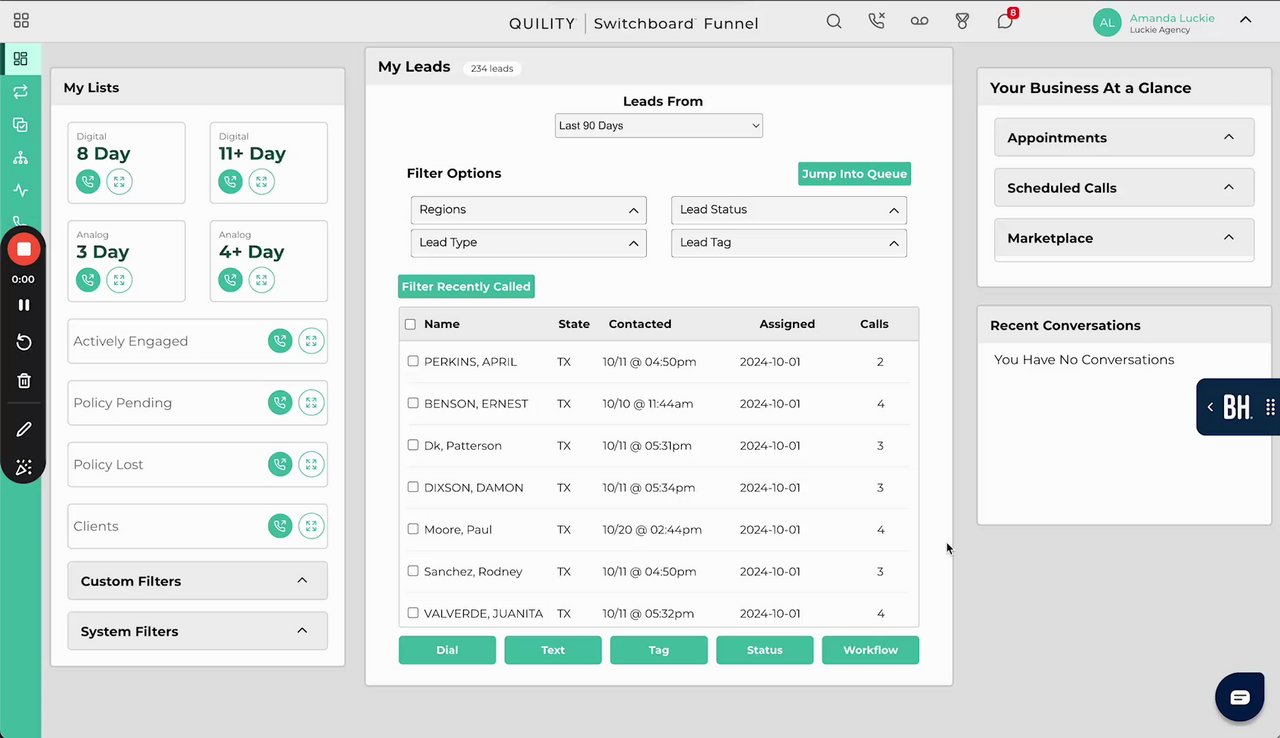Open the org hierarchy item in left sidebar
This screenshot has height=738, width=1280.
click(20, 158)
